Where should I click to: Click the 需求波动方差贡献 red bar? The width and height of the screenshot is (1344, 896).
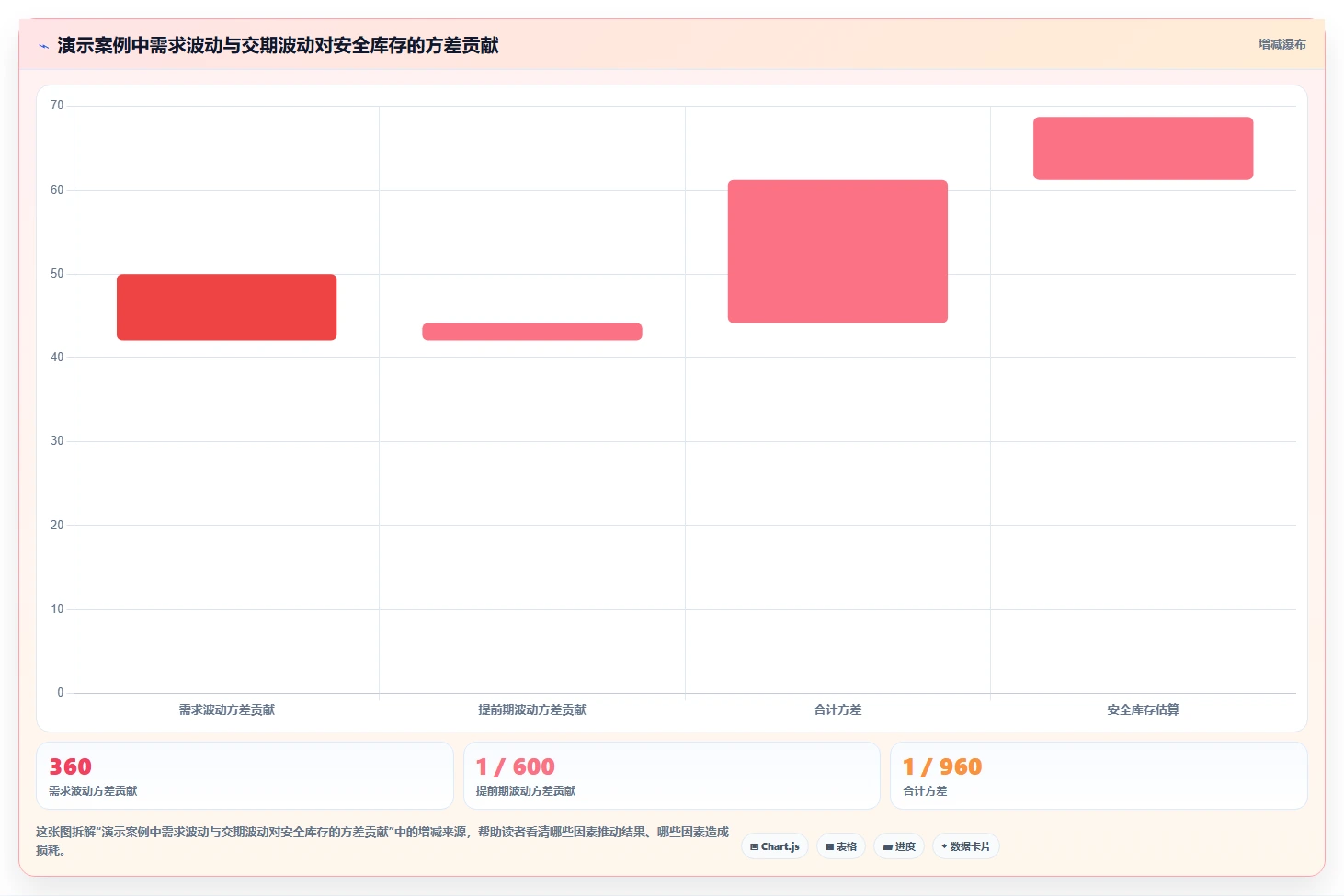pyautogui.click(x=226, y=307)
